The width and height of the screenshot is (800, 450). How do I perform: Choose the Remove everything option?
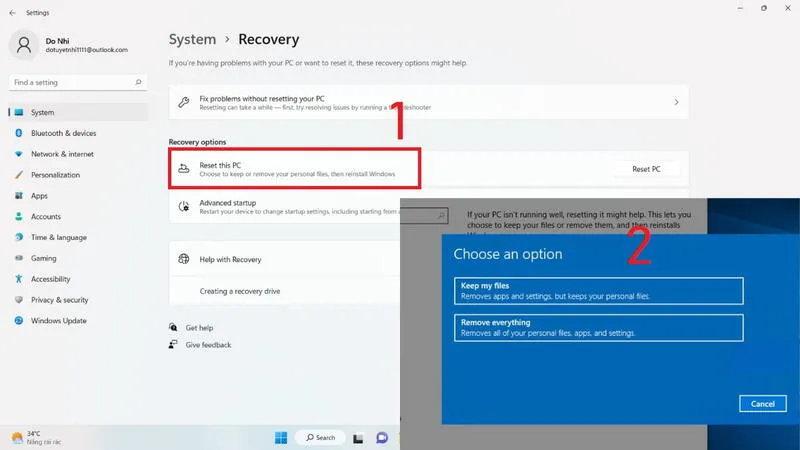[x=597, y=328]
